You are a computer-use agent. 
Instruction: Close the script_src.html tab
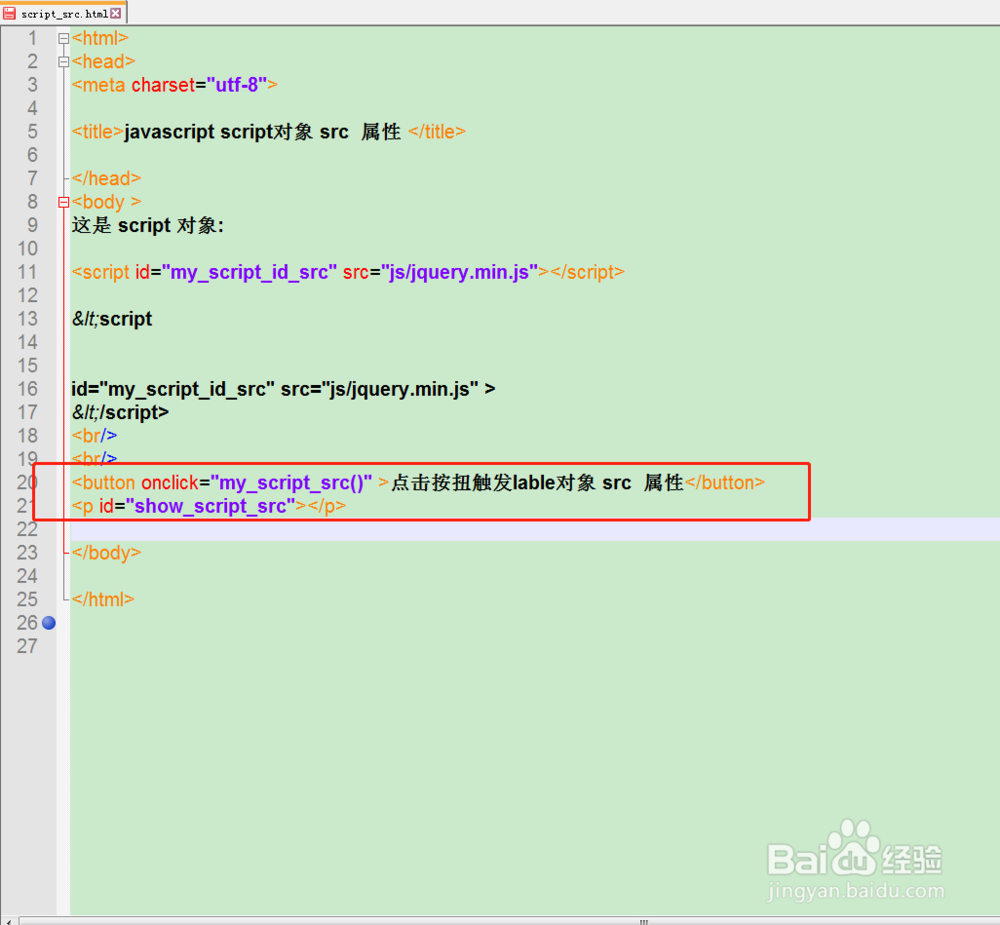pyautogui.click(x=115, y=13)
